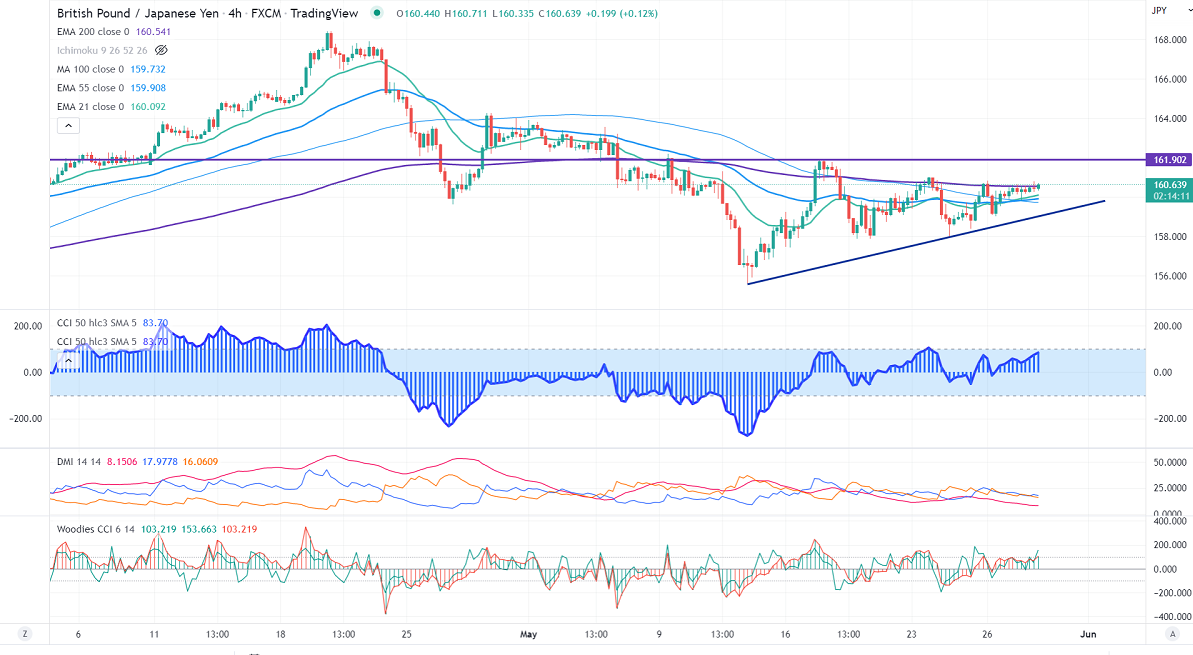This screenshot has height=655, width=1193.
Task: Click the 161.902 horizontal line price label
Action: [x=1169, y=160]
